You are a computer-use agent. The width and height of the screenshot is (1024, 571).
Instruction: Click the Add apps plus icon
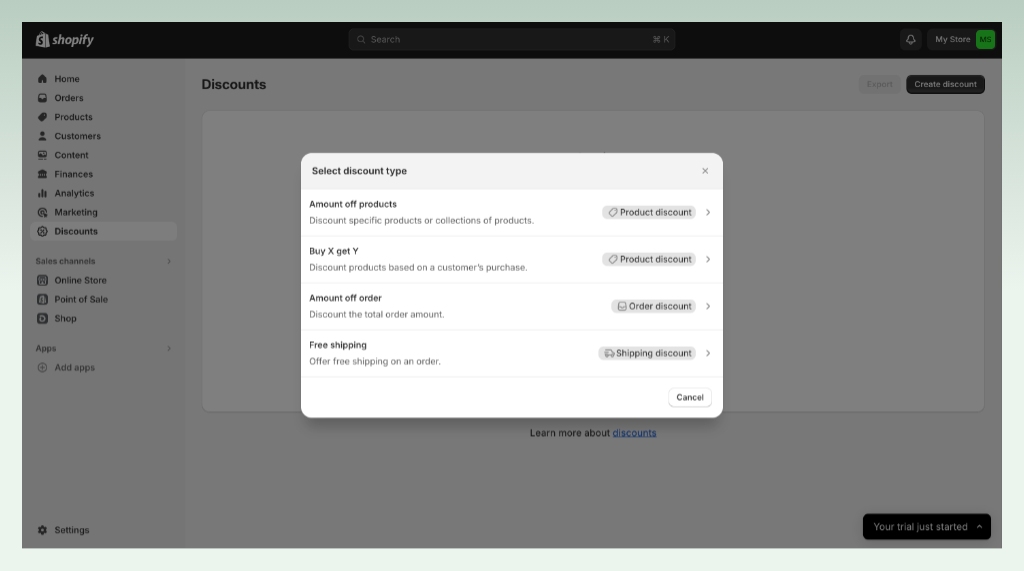click(x=42, y=367)
